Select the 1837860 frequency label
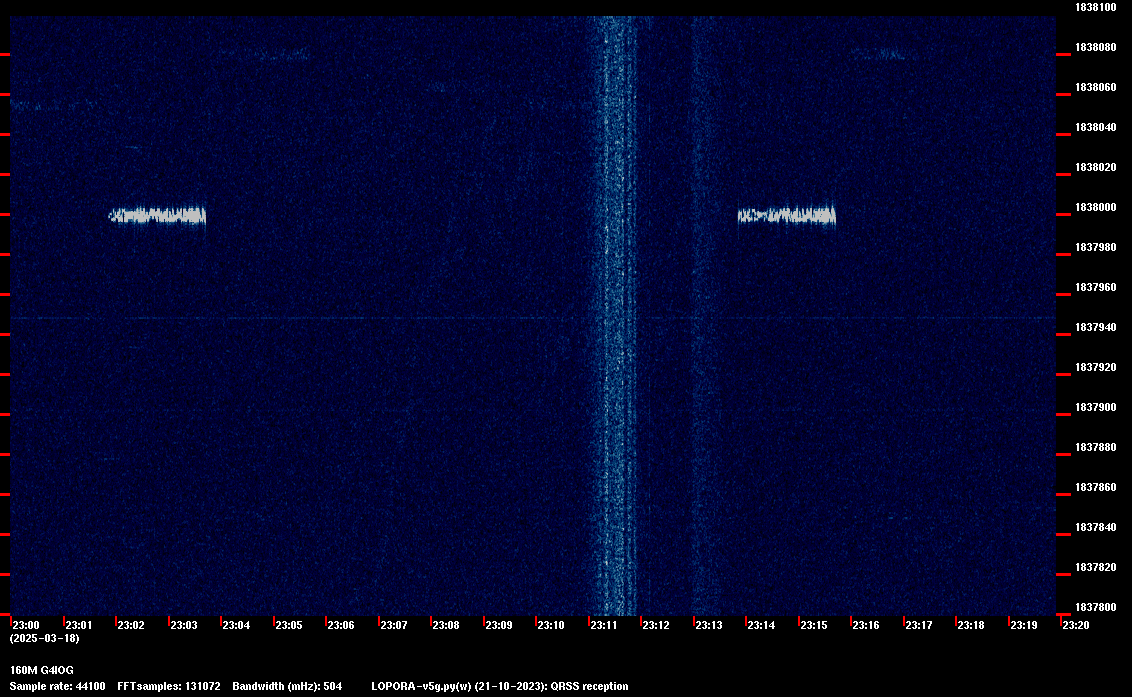Screen dimensions: 1132x697 pos(1095,487)
